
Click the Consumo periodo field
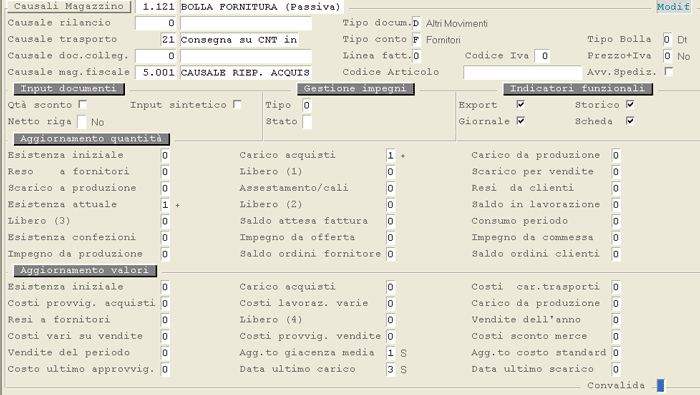point(616,221)
